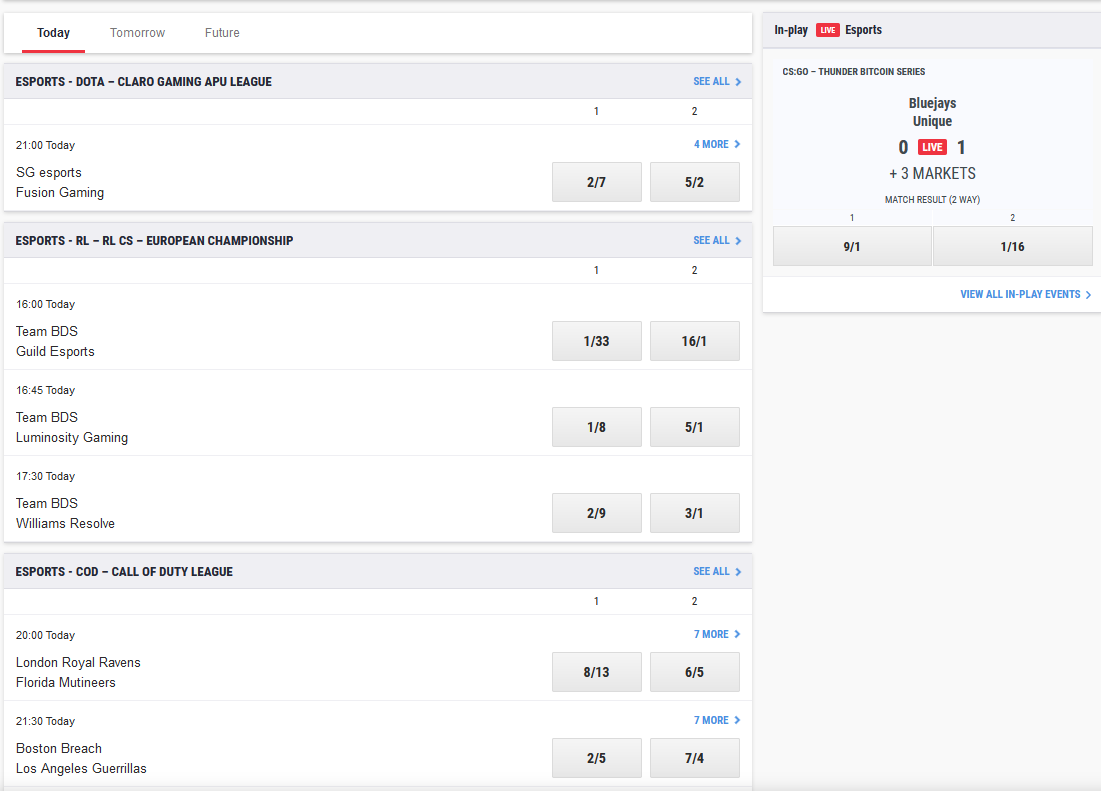
Task: Bet on Los Angeles Guerrillas at 7/4
Action: pyautogui.click(x=694, y=758)
